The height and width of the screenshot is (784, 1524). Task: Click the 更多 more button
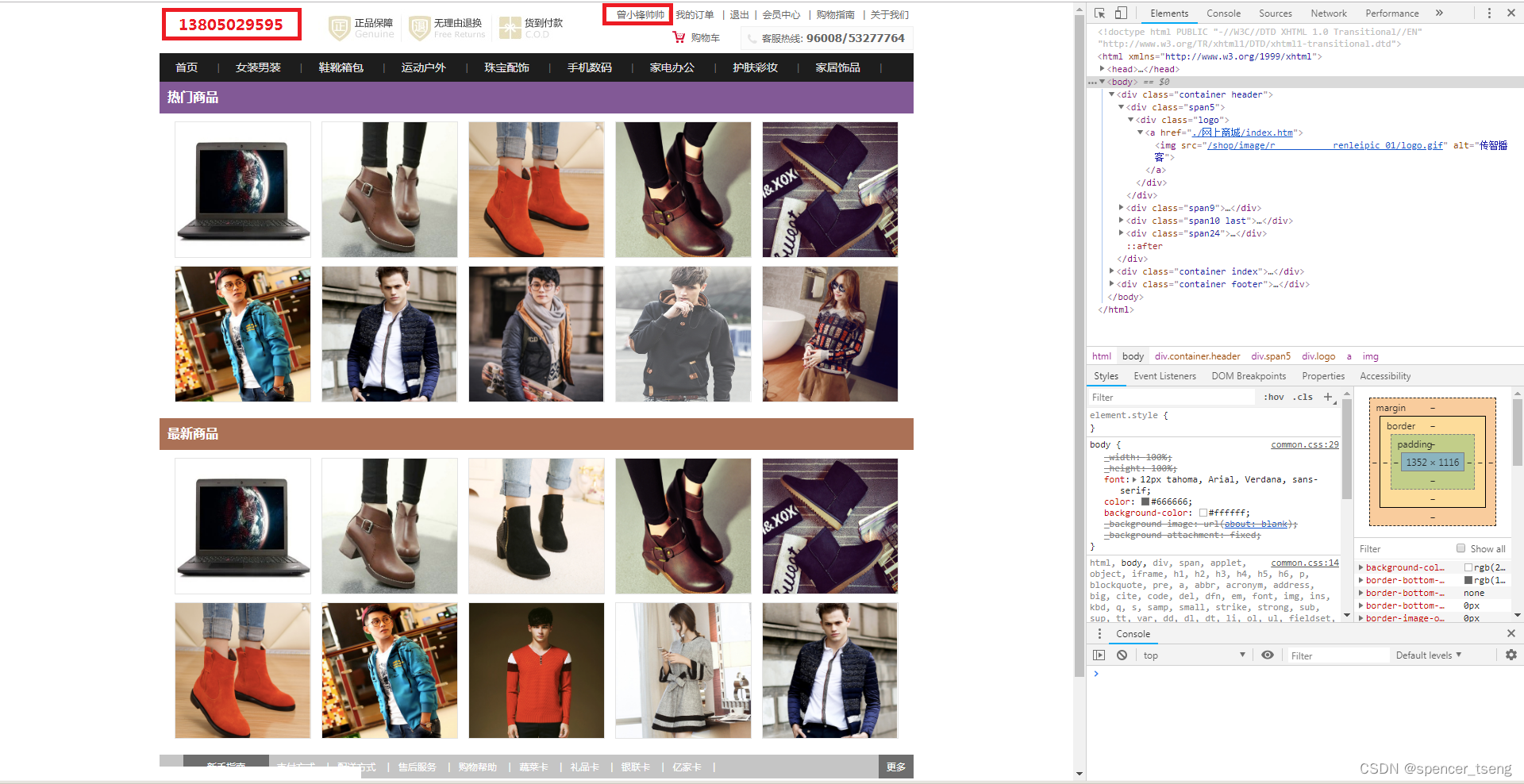point(895,767)
